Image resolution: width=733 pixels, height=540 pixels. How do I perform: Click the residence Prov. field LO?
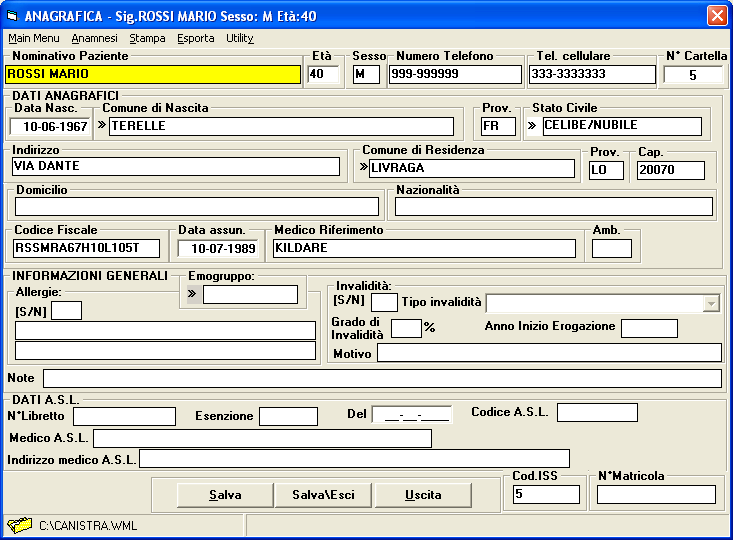(606, 170)
